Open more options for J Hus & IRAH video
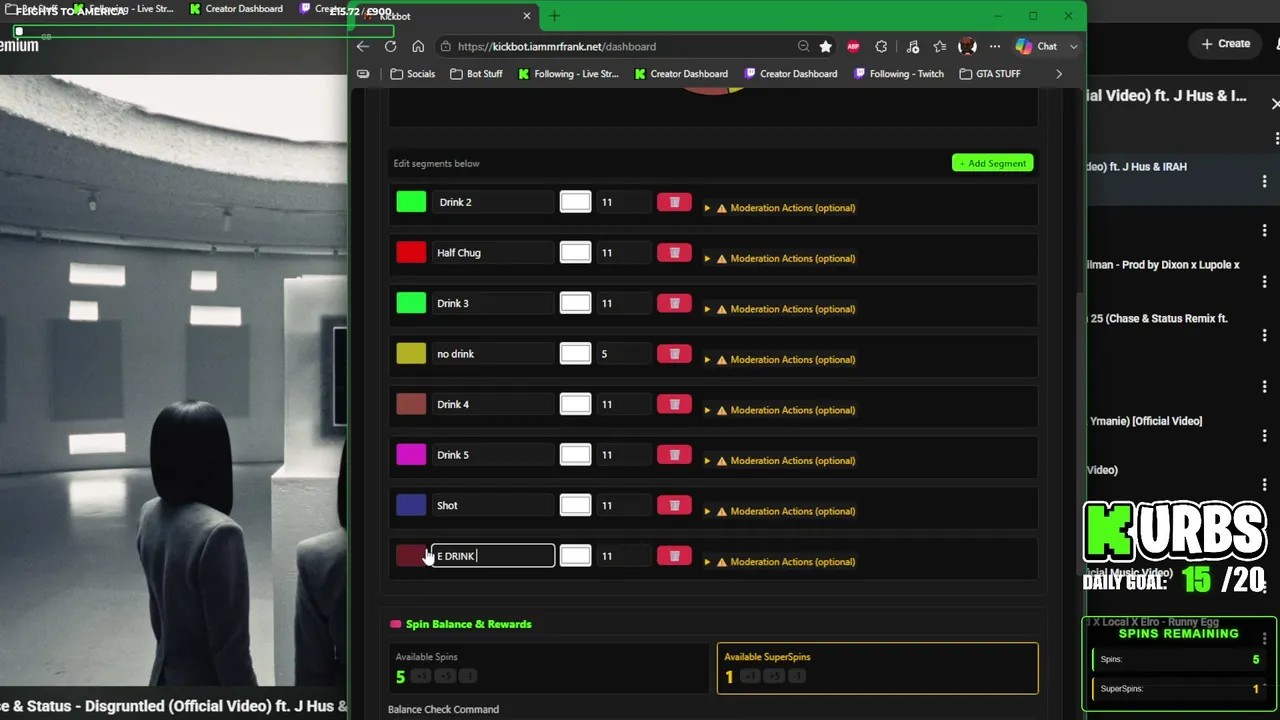Screen dimensions: 1280x720 pyautogui.click(x=1264, y=181)
